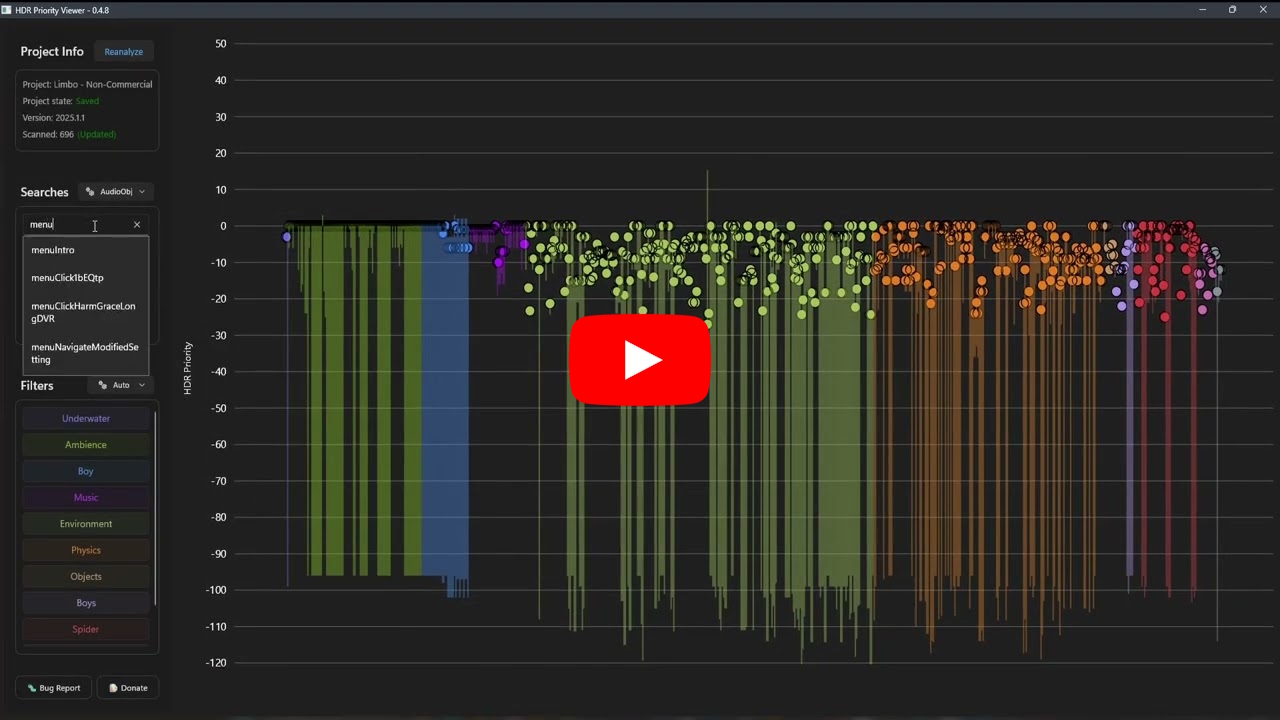This screenshot has width=1280, height=720.
Task: Click the -100 label on the Y axis
Action: (216, 590)
